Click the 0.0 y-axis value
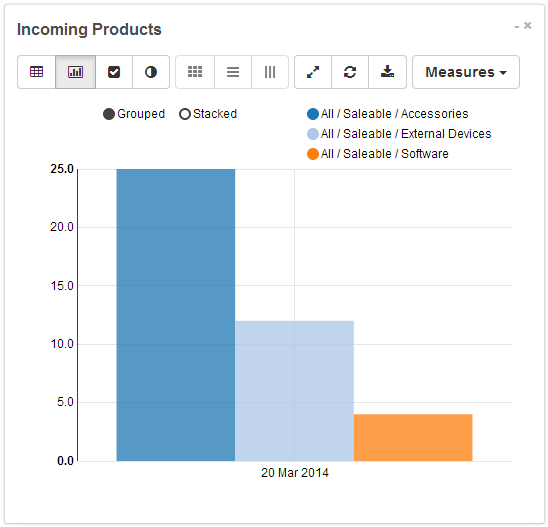This screenshot has width=548, height=527. tap(65, 461)
